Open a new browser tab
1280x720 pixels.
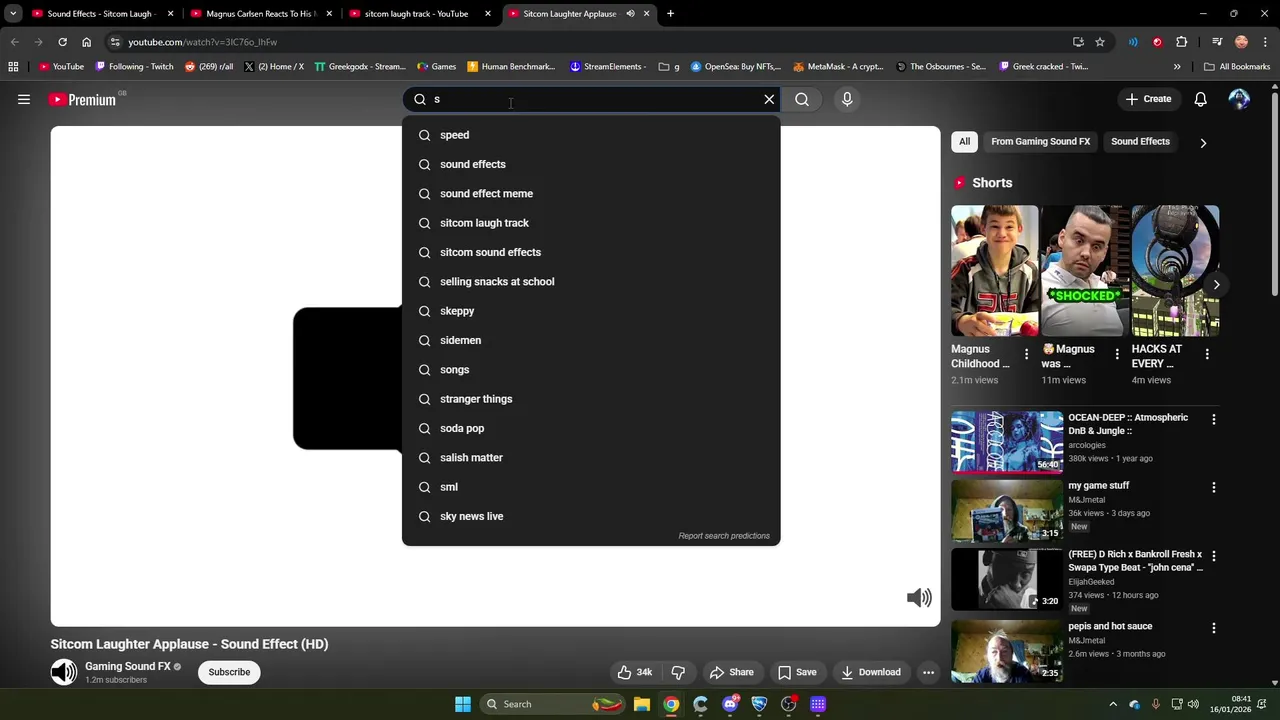pyautogui.click(x=670, y=14)
